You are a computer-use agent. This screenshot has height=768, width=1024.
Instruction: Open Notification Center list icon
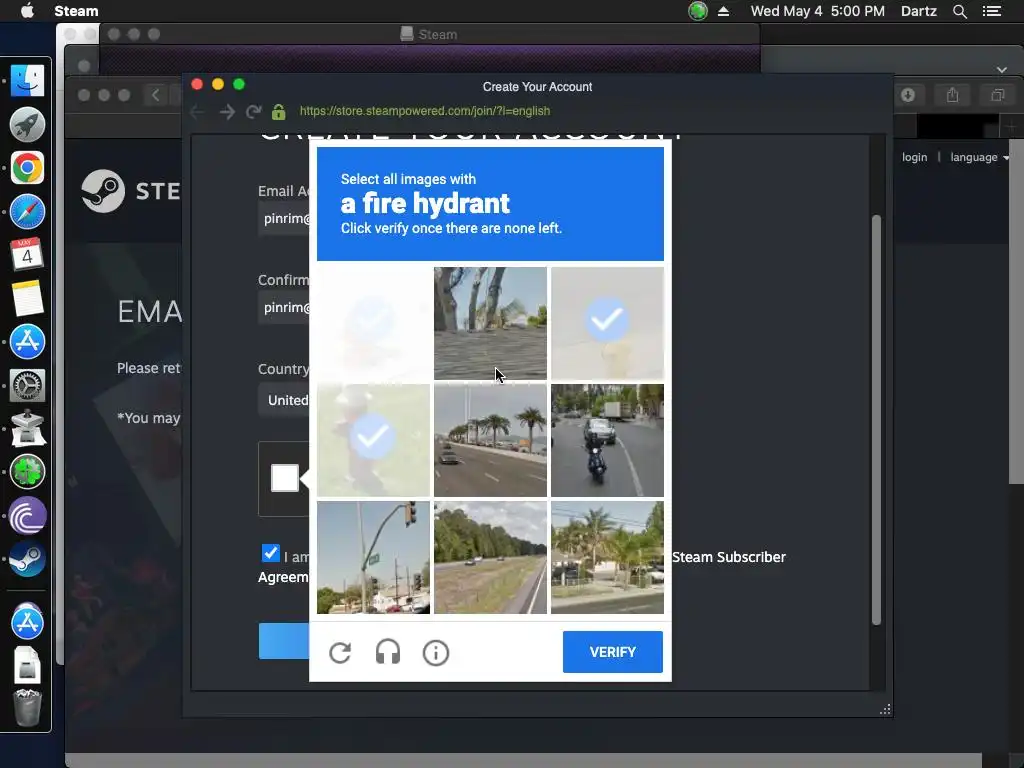coord(992,11)
